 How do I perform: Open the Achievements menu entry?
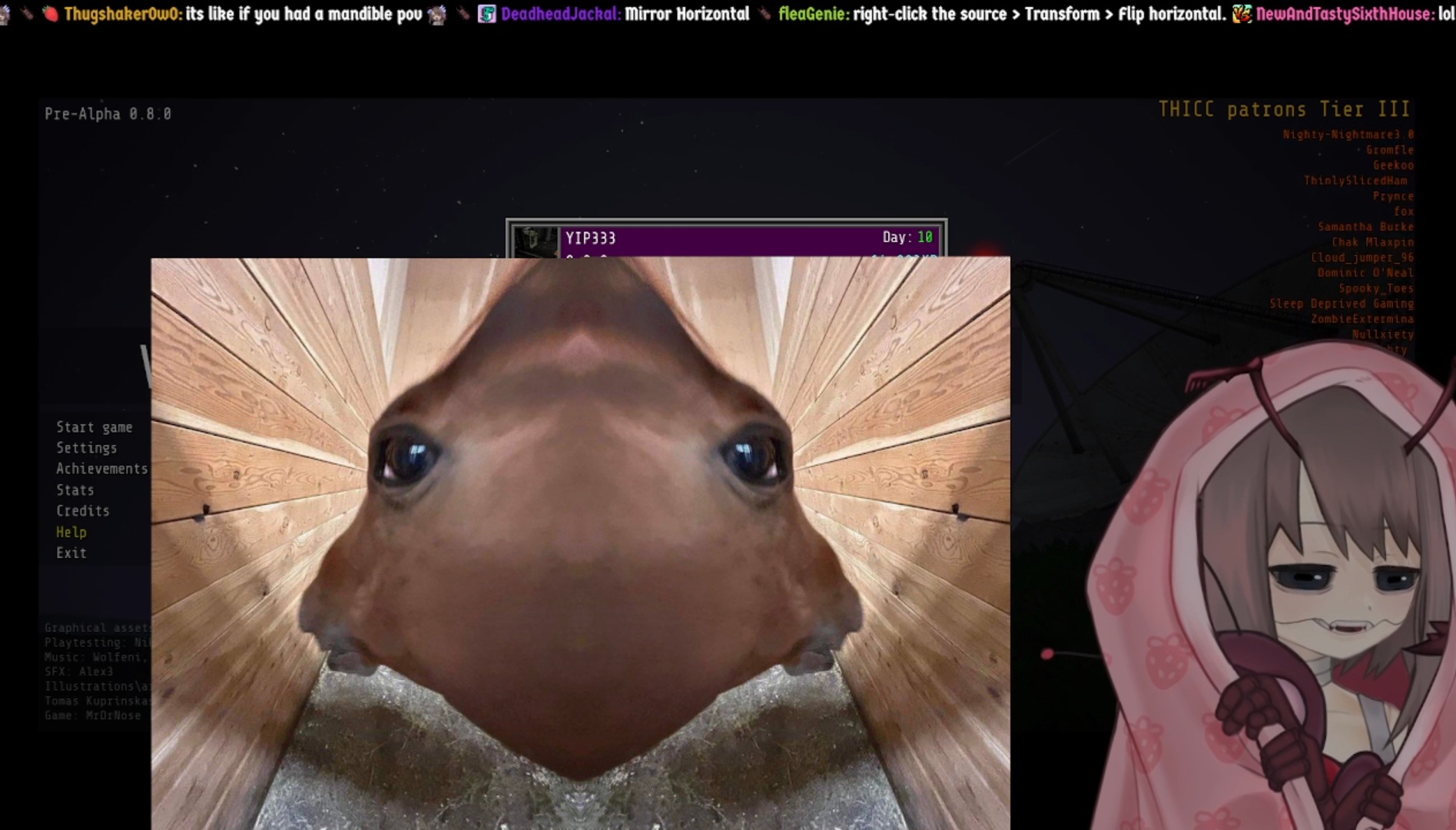[101, 469]
